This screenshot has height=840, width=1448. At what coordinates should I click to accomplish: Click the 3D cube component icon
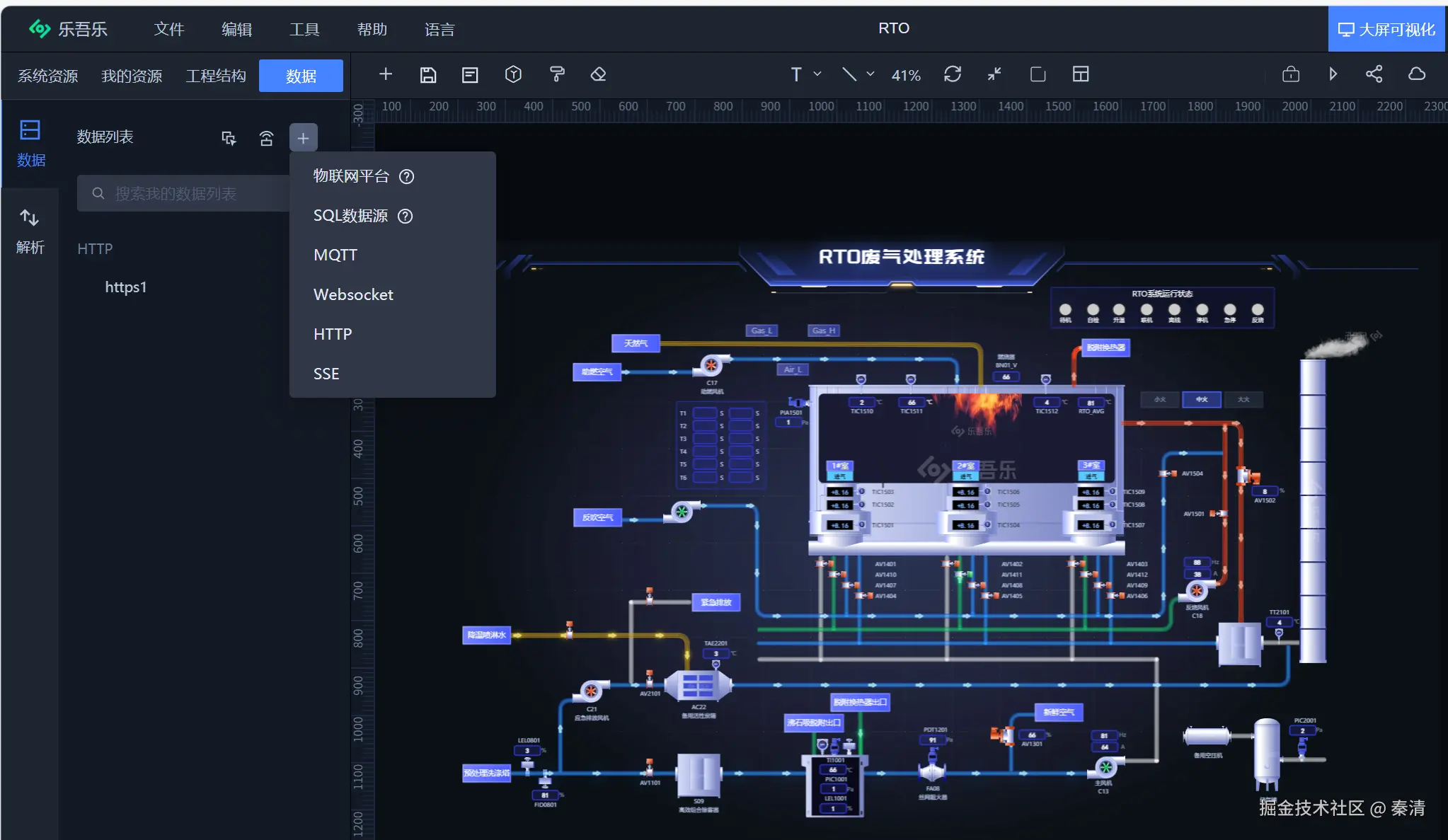[x=513, y=74]
